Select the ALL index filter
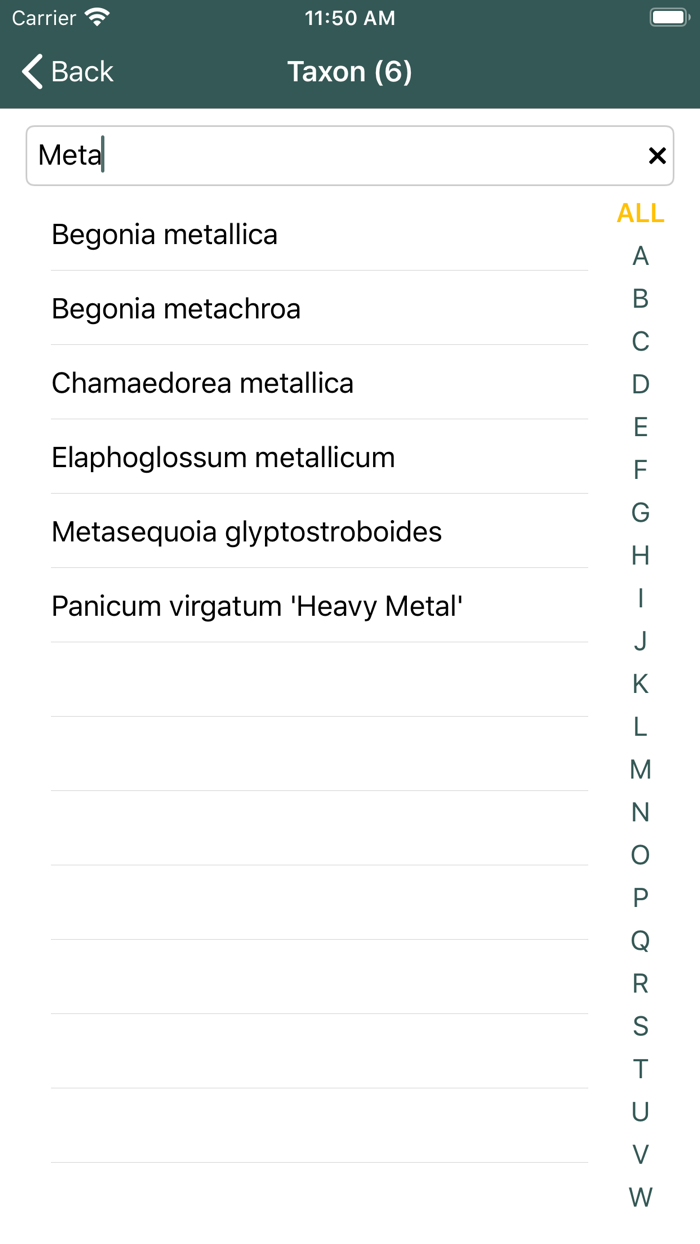The width and height of the screenshot is (700, 1244). [x=640, y=213]
